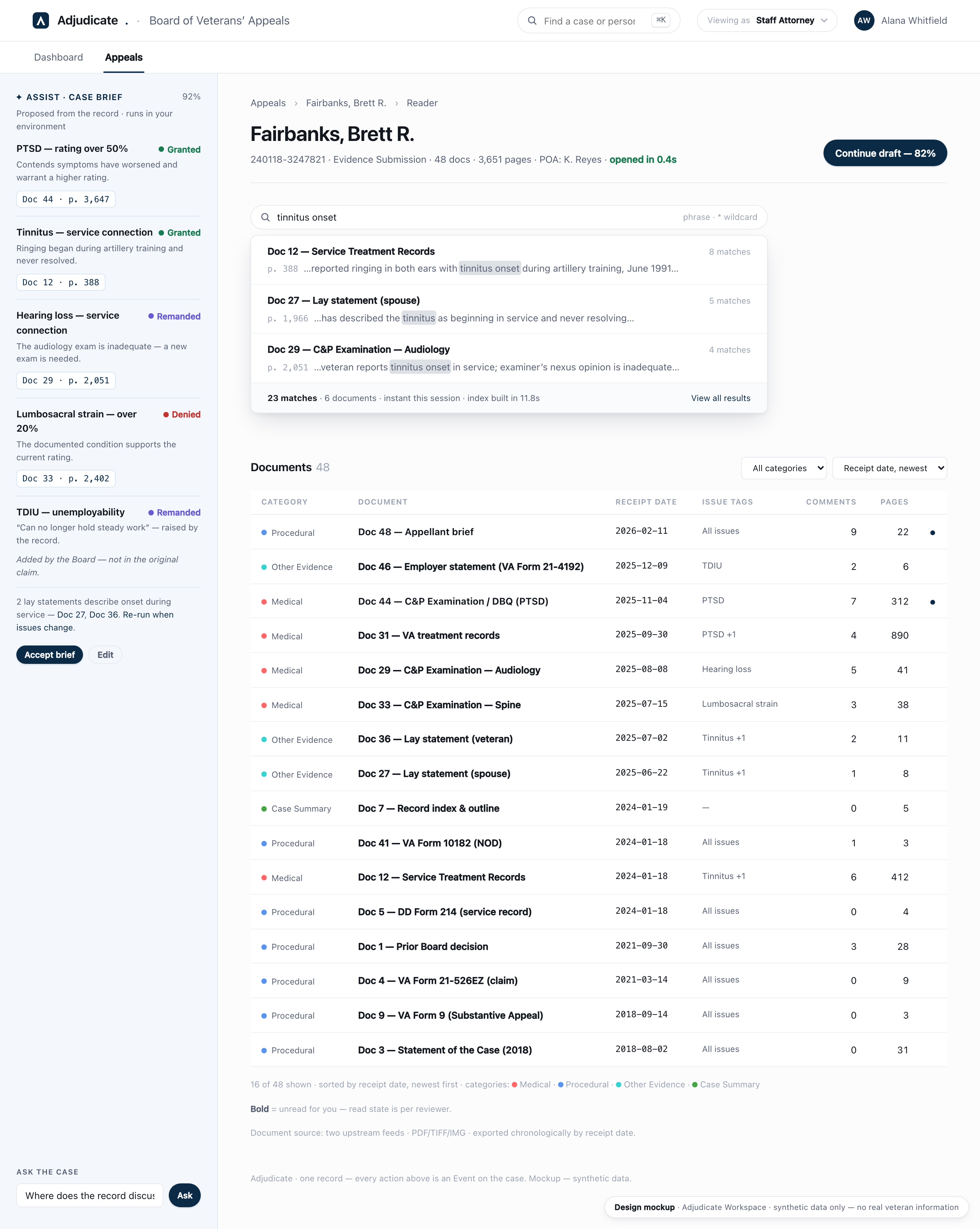The image size is (980, 1229).
Task: Open Doc 1 — Prior Board decision
Action: 423,947
